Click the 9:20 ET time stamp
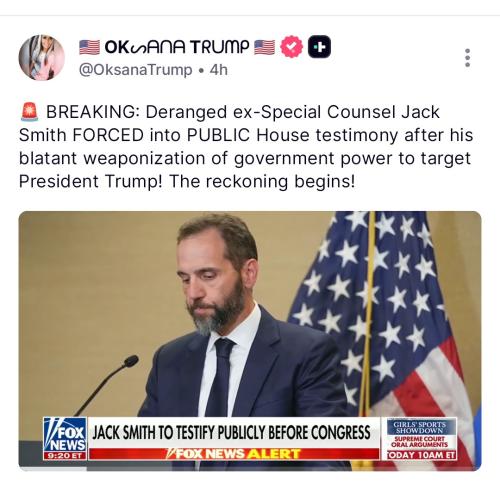This screenshot has height=488, width=500. (65, 456)
